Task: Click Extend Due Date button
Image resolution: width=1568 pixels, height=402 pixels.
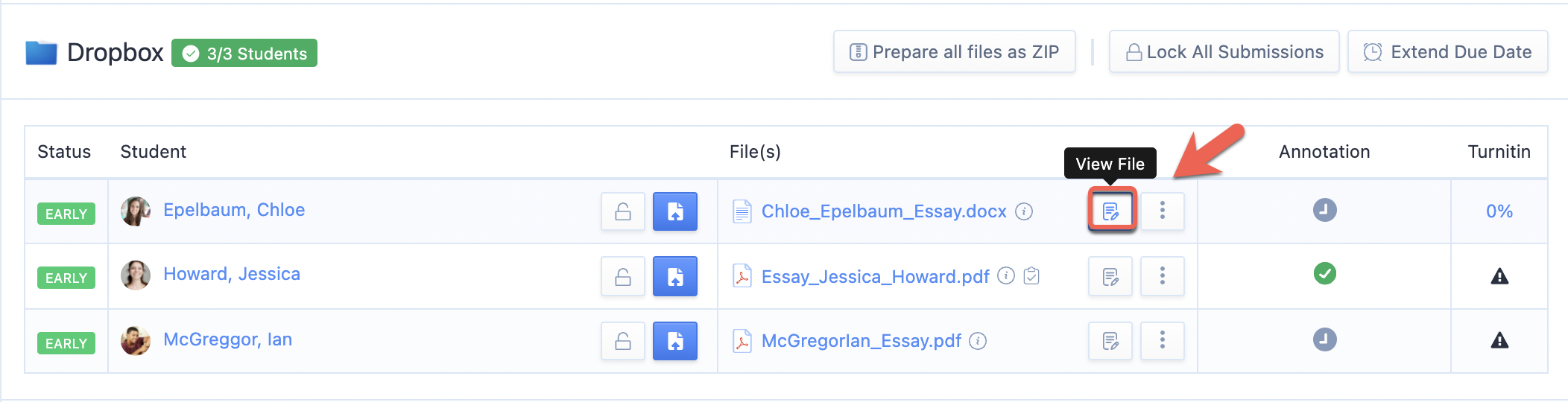Action: 1448,51
